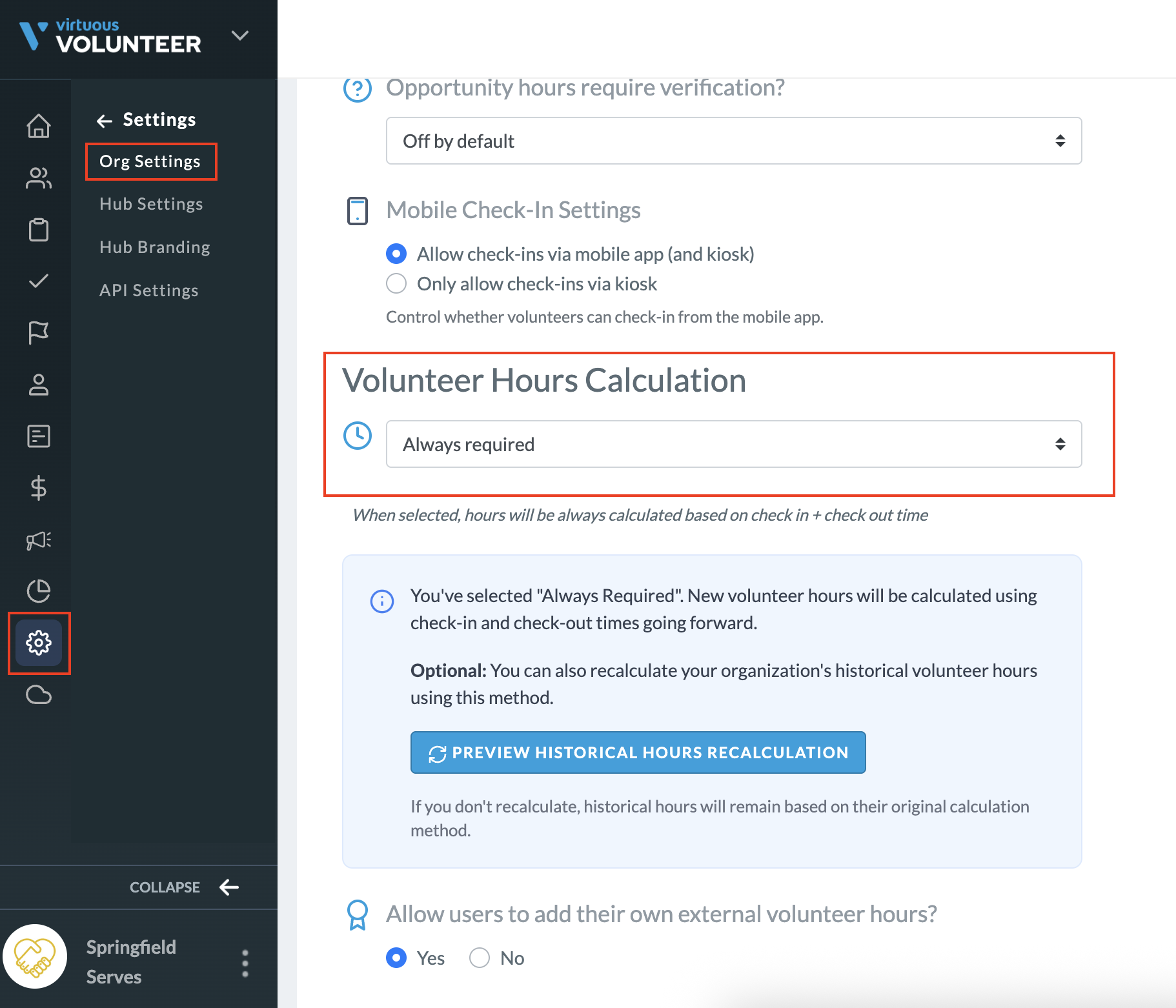Go to Hub Settings
Viewport: 1176px width, 1008px height.
(151, 204)
